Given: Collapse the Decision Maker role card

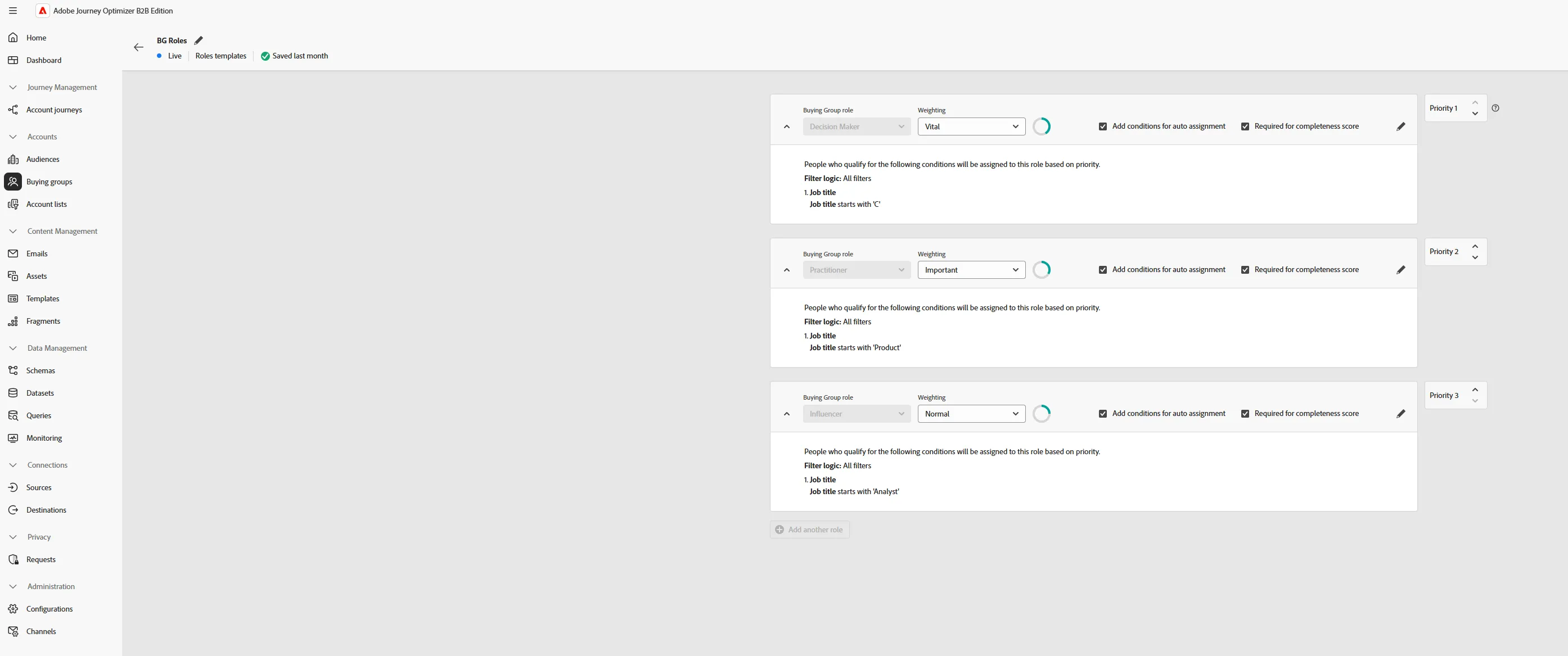Looking at the screenshot, I should [786, 126].
